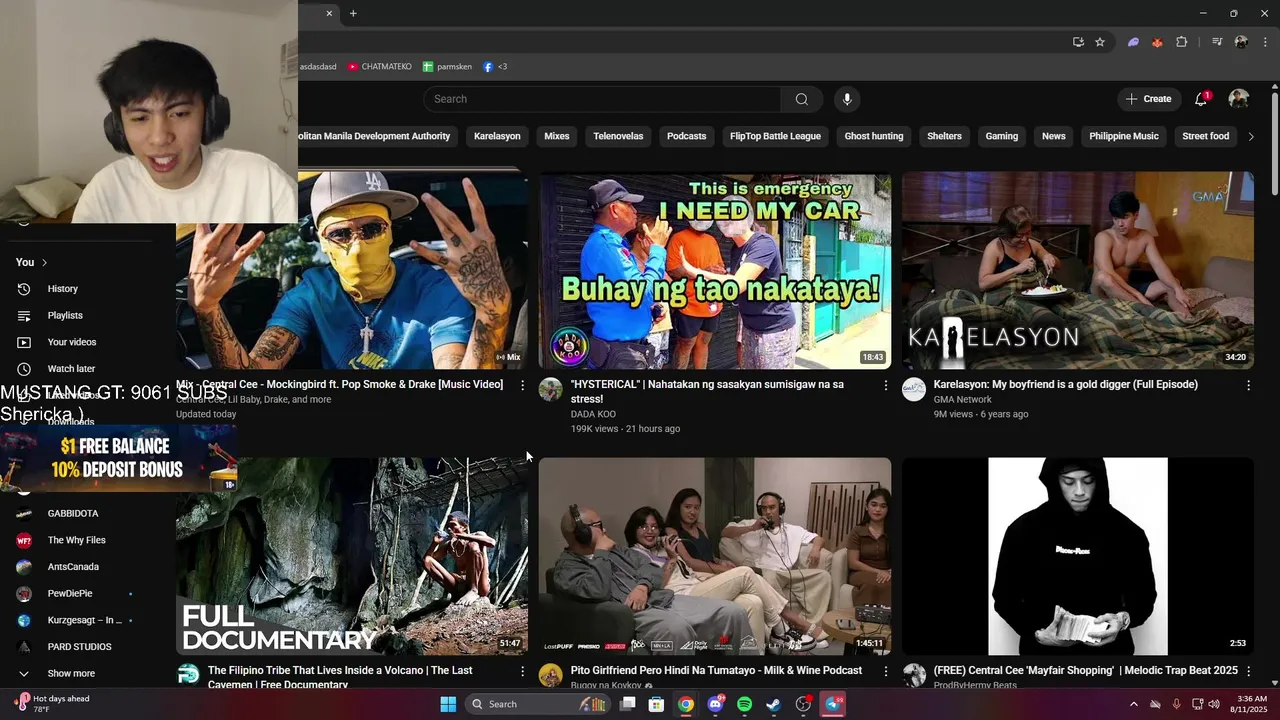Select the News filter chip
This screenshot has width=1280, height=720.
(x=1054, y=136)
